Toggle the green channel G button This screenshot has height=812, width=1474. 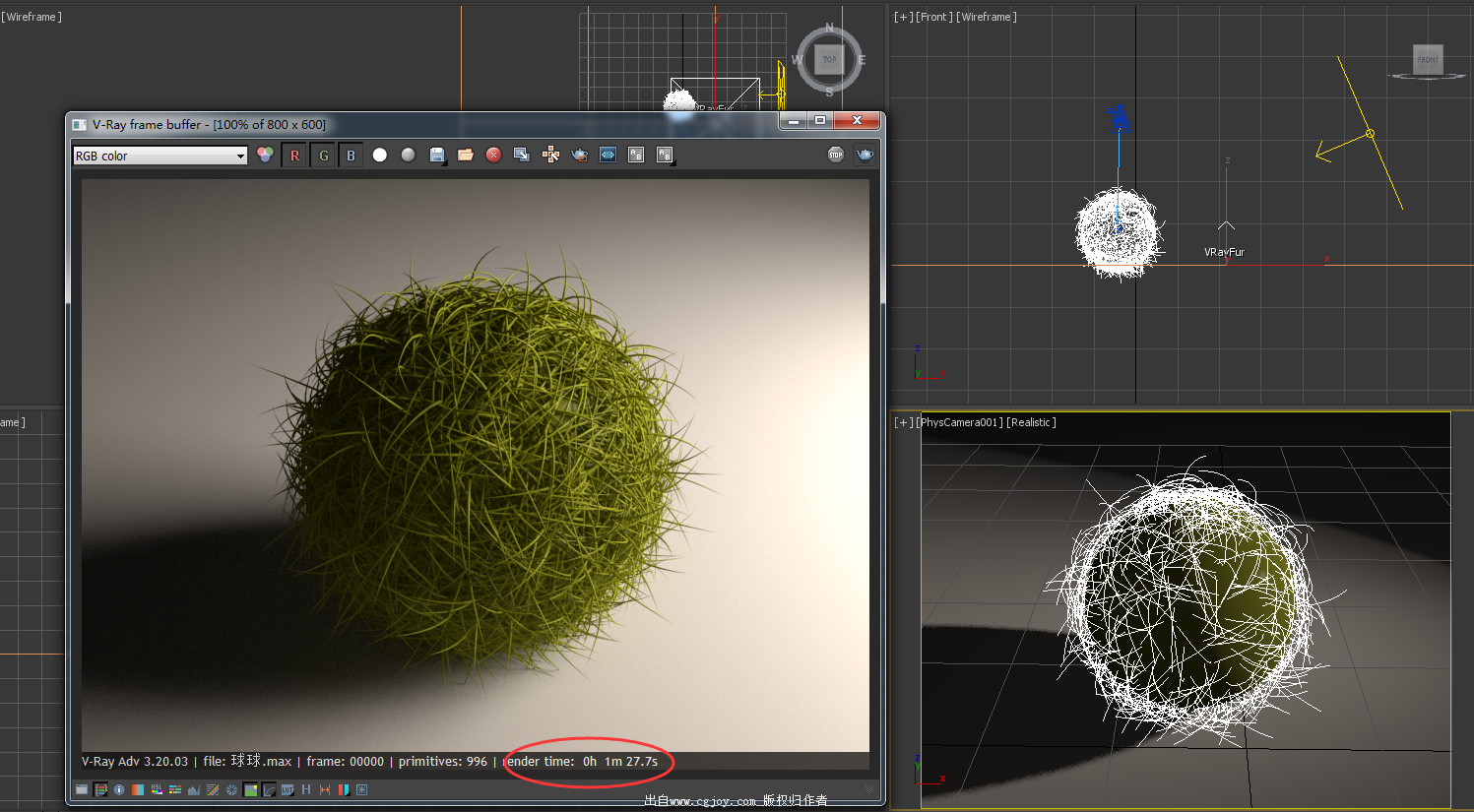pos(323,155)
